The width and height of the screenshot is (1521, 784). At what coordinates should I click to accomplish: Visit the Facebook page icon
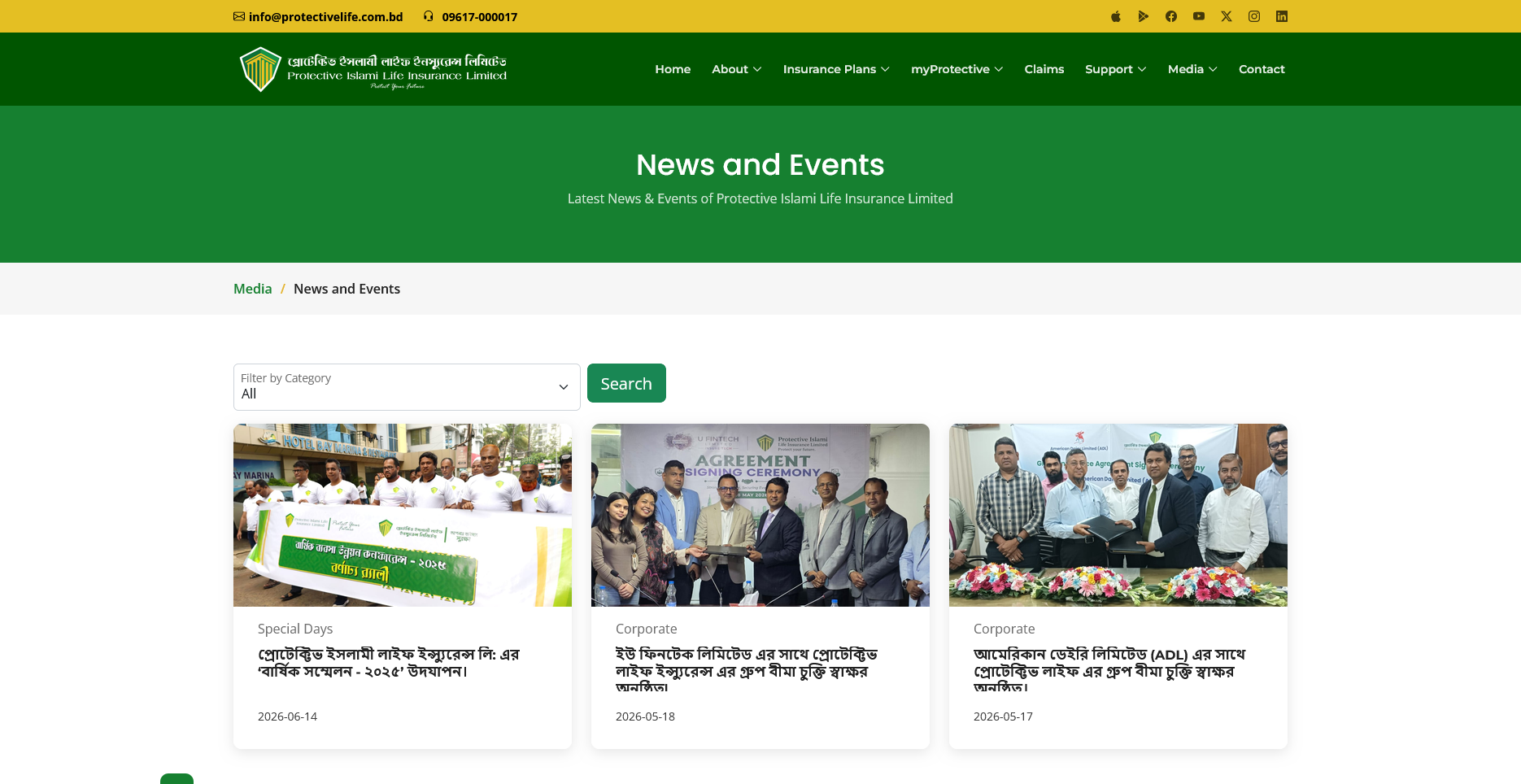tap(1171, 16)
